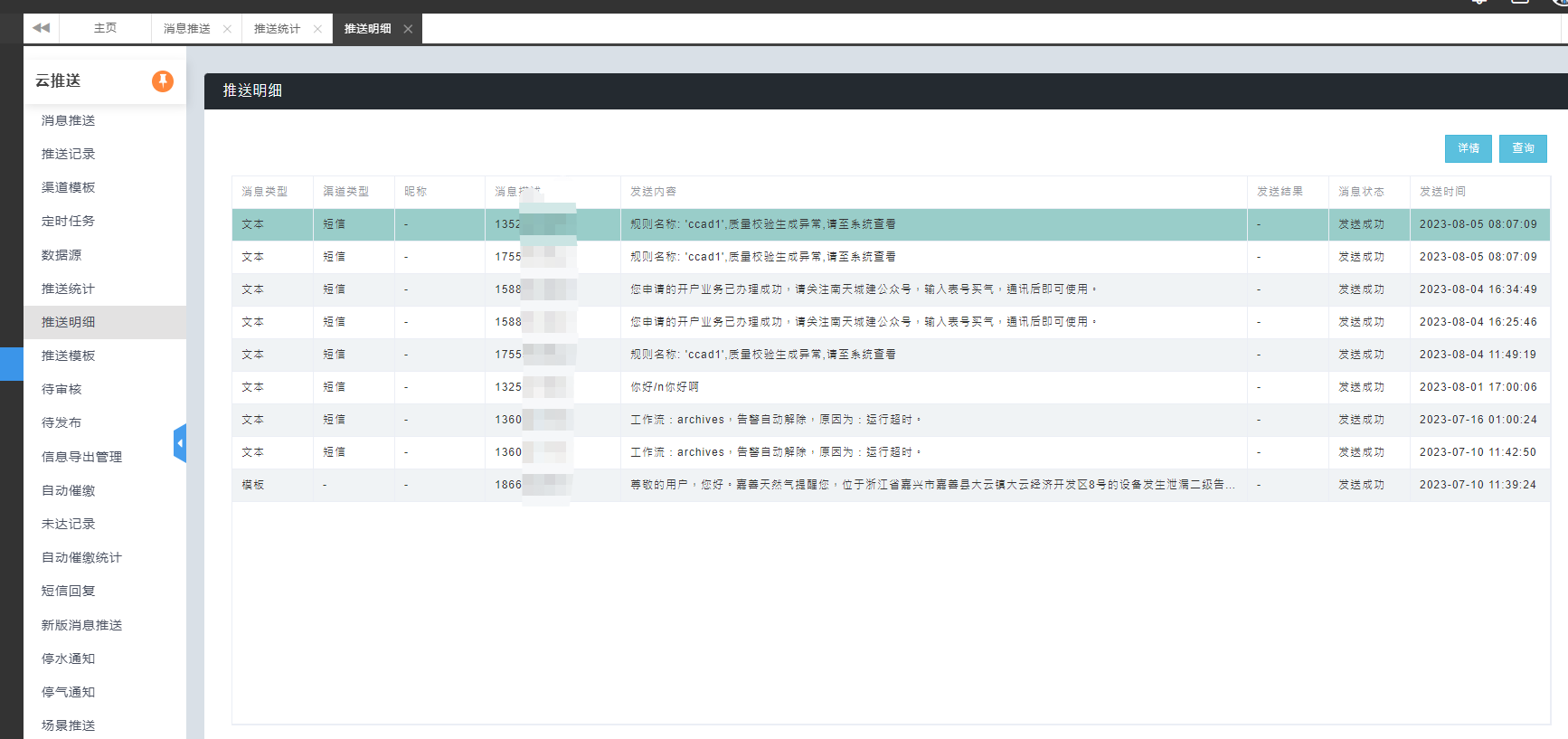Open 数据源 in the sidebar
Screen dimensions: 1568x739
coord(105,255)
